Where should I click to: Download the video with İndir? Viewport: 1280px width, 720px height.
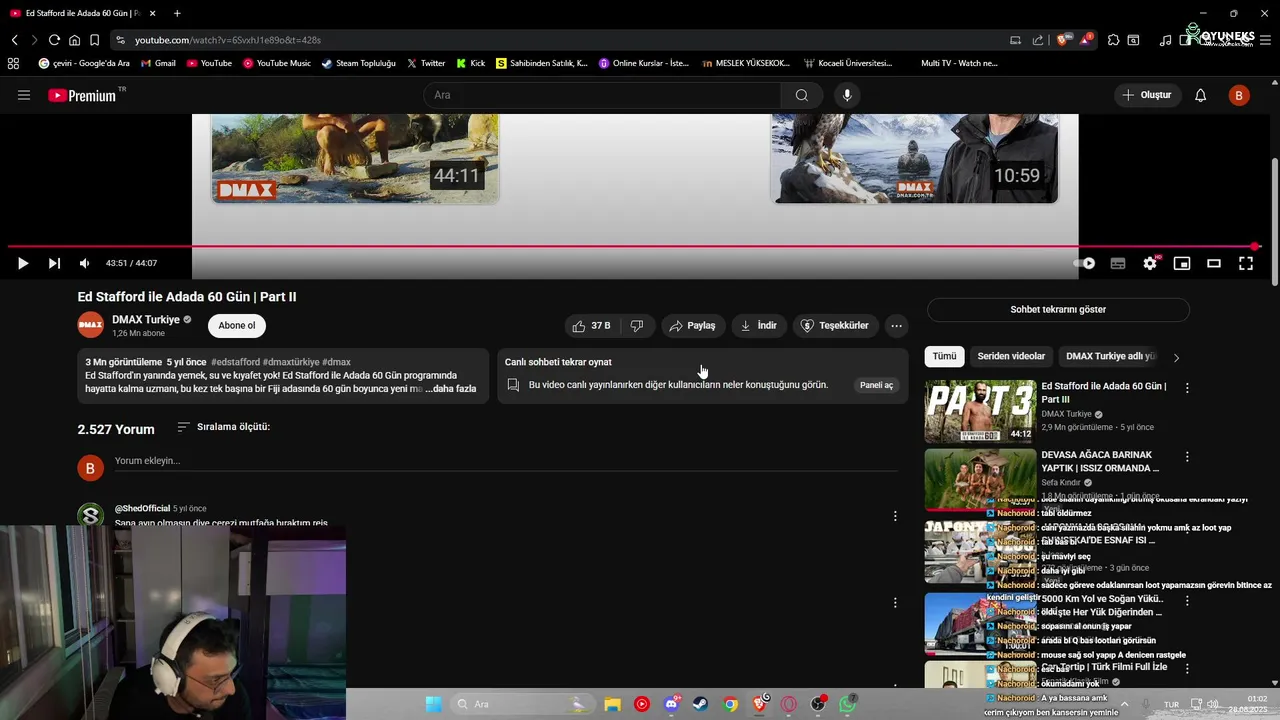[x=758, y=326]
